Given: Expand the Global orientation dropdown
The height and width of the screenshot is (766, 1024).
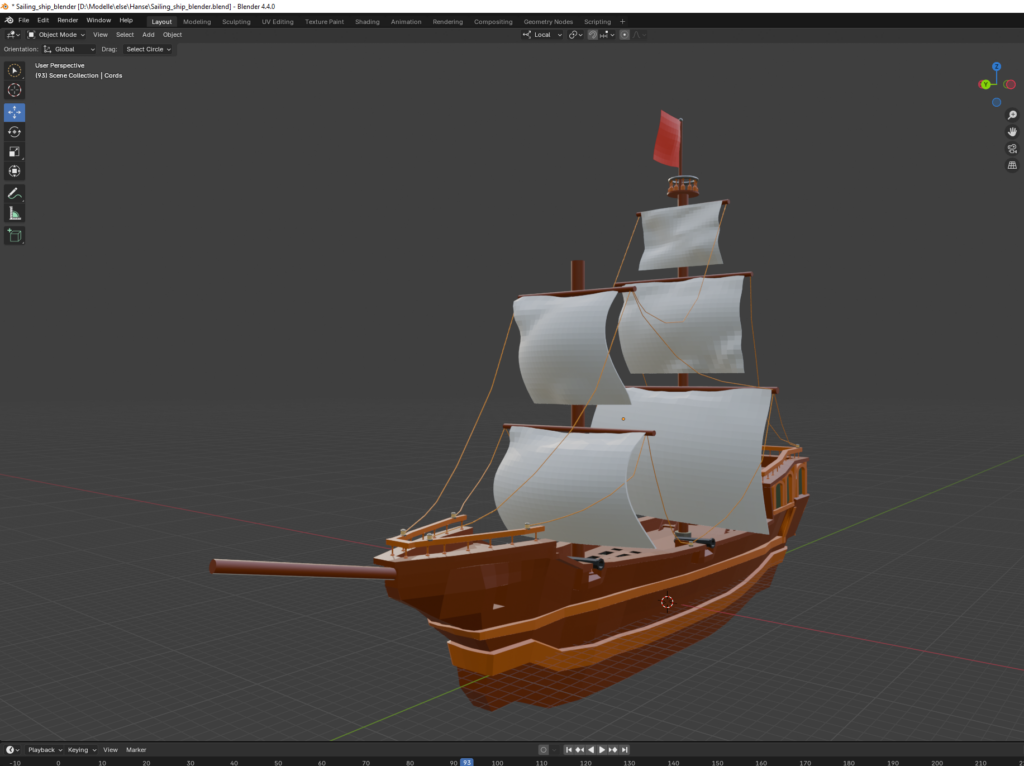Looking at the screenshot, I should [x=70, y=49].
